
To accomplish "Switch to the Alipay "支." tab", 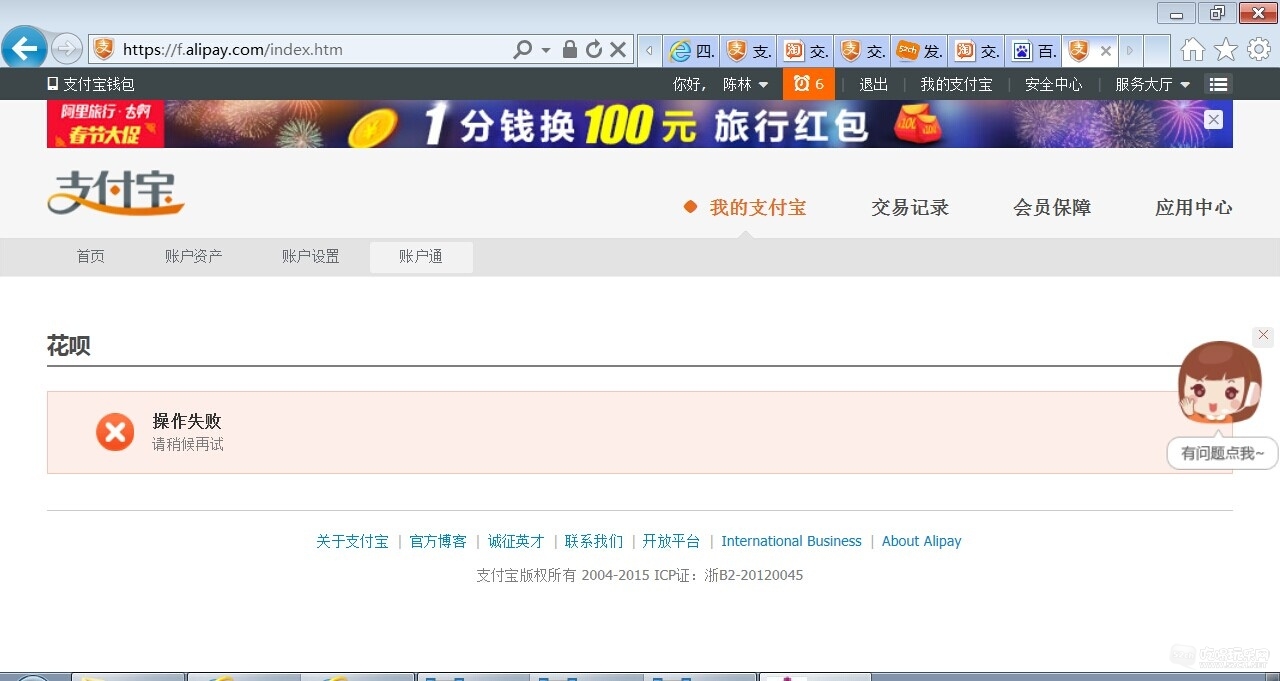I will (x=748, y=50).
